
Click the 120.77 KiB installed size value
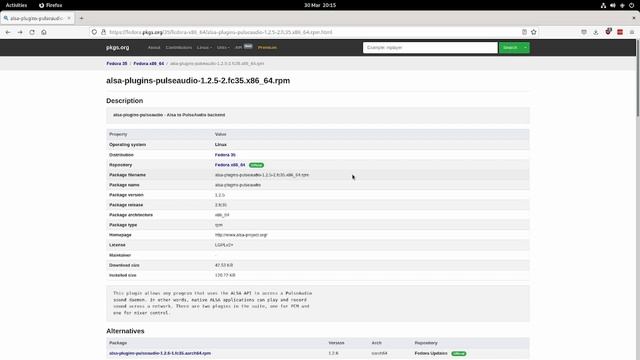[225, 275]
